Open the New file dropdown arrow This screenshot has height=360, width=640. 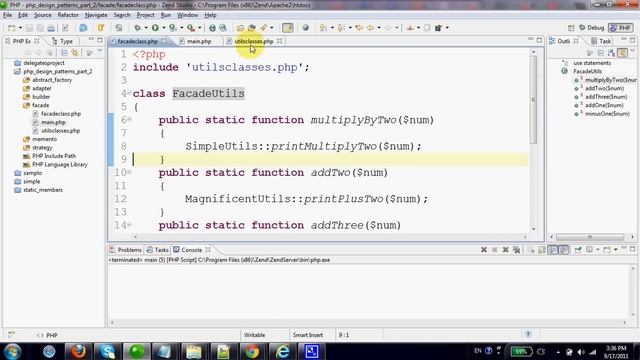[x=20, y=28]
